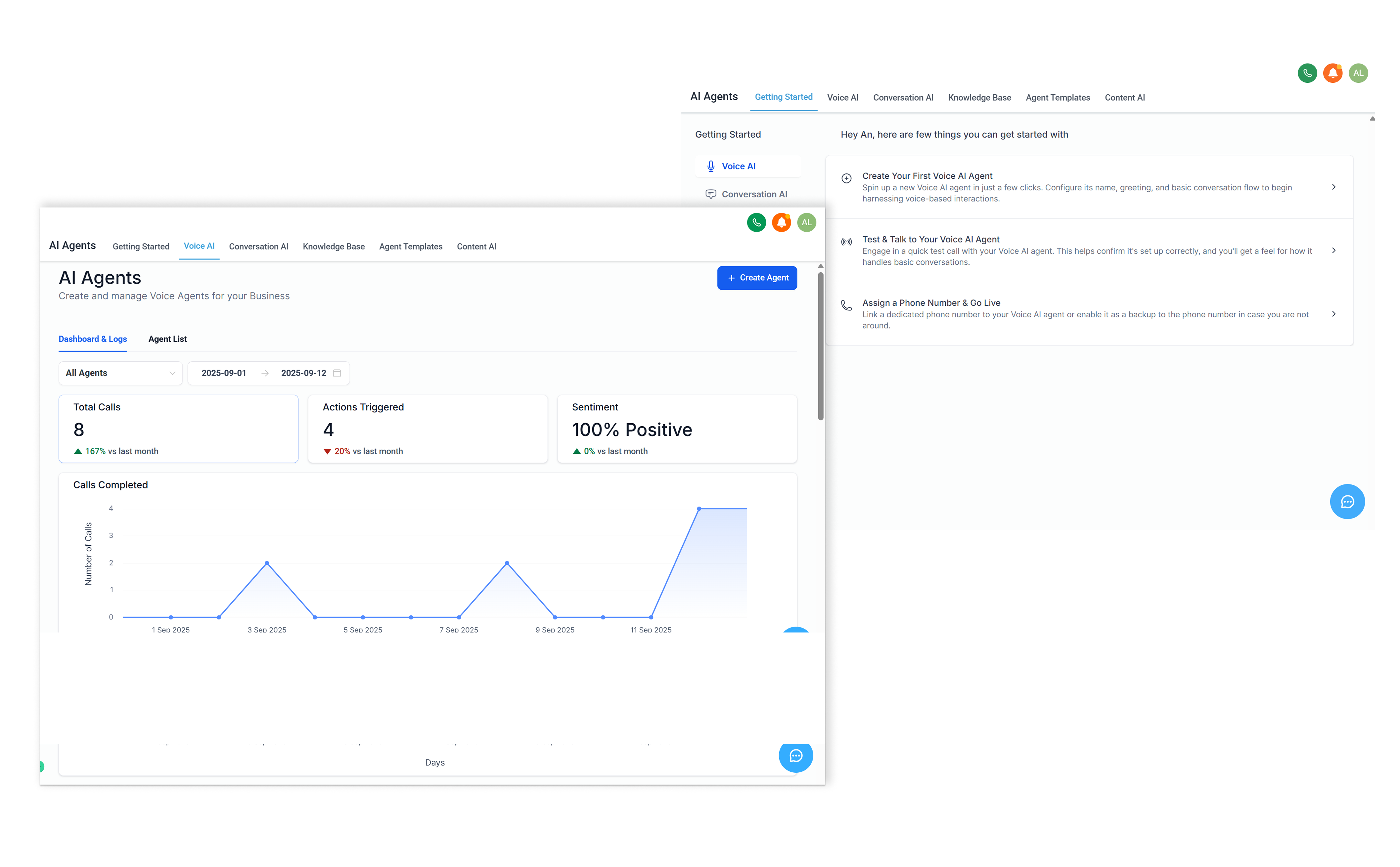Select the Total Calls metric card

tap(178, 429)
